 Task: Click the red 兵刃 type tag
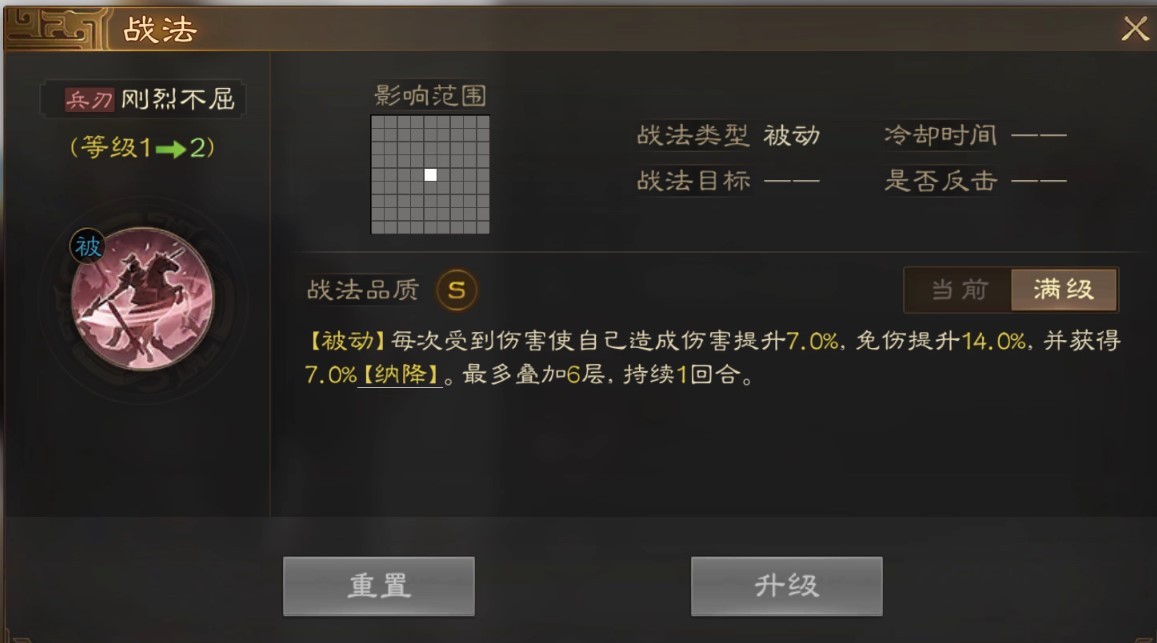89,100
